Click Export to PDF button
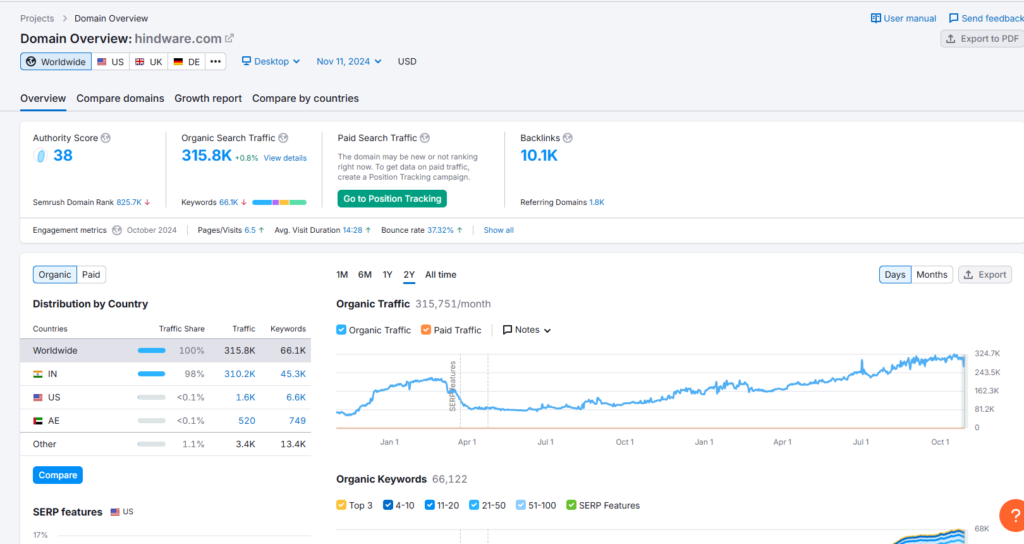This screenshot has width=1024, height=544. pyautogui.click(x=983, y=39)
